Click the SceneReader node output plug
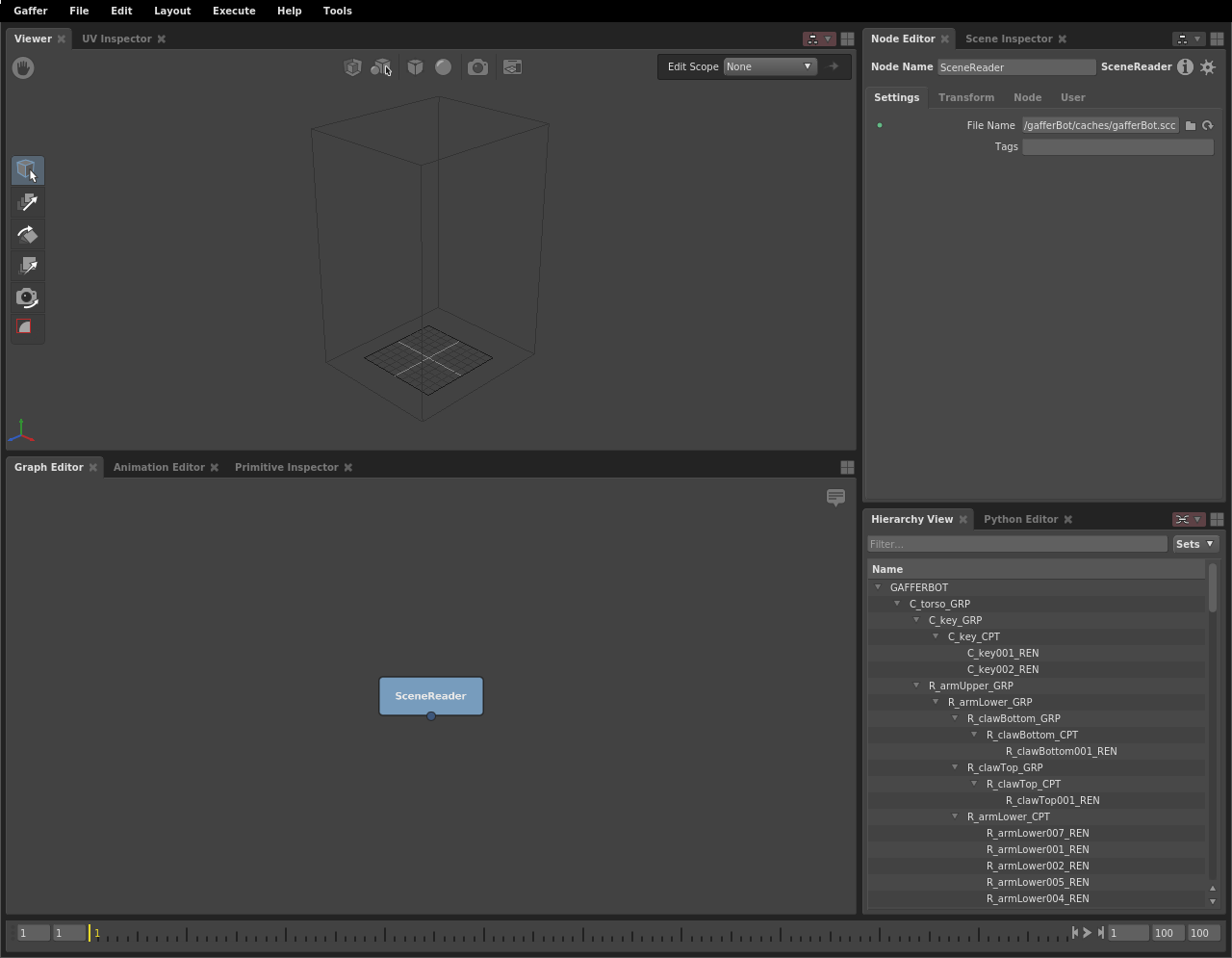1232x958 pixels. click(x=431, y=716)
